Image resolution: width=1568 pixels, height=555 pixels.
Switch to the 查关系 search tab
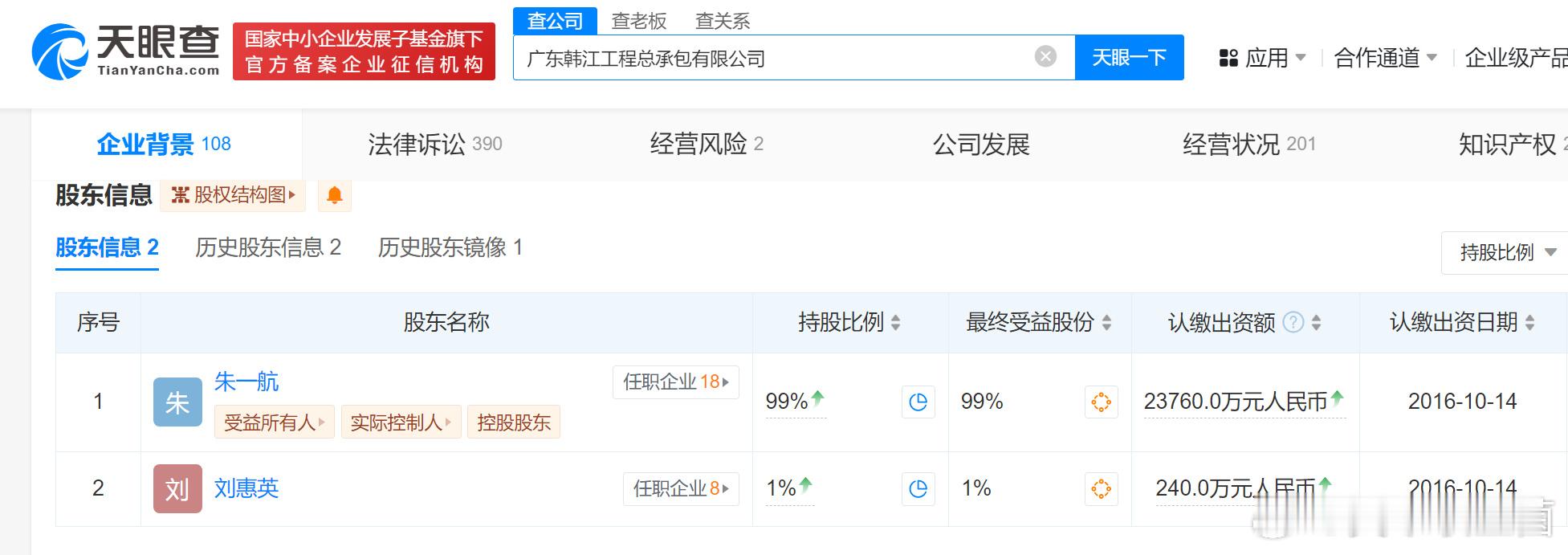[x=723, y=21]
